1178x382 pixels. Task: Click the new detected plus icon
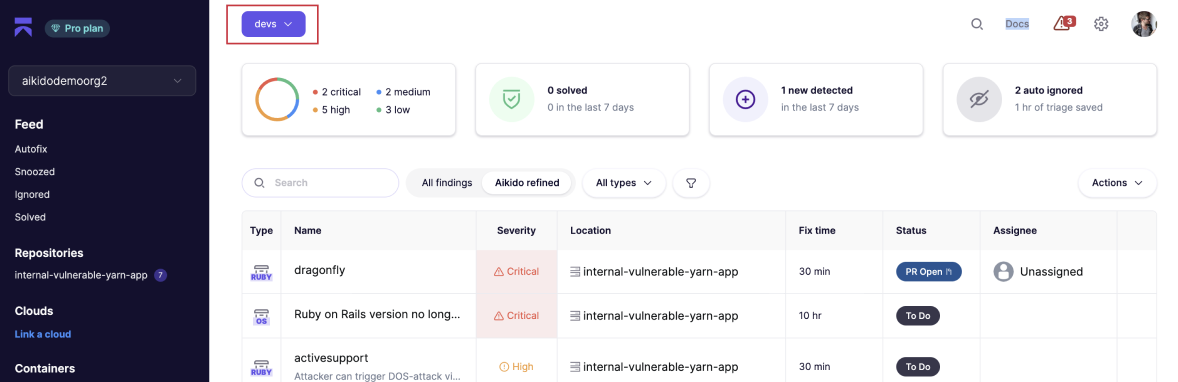[746, 99]
